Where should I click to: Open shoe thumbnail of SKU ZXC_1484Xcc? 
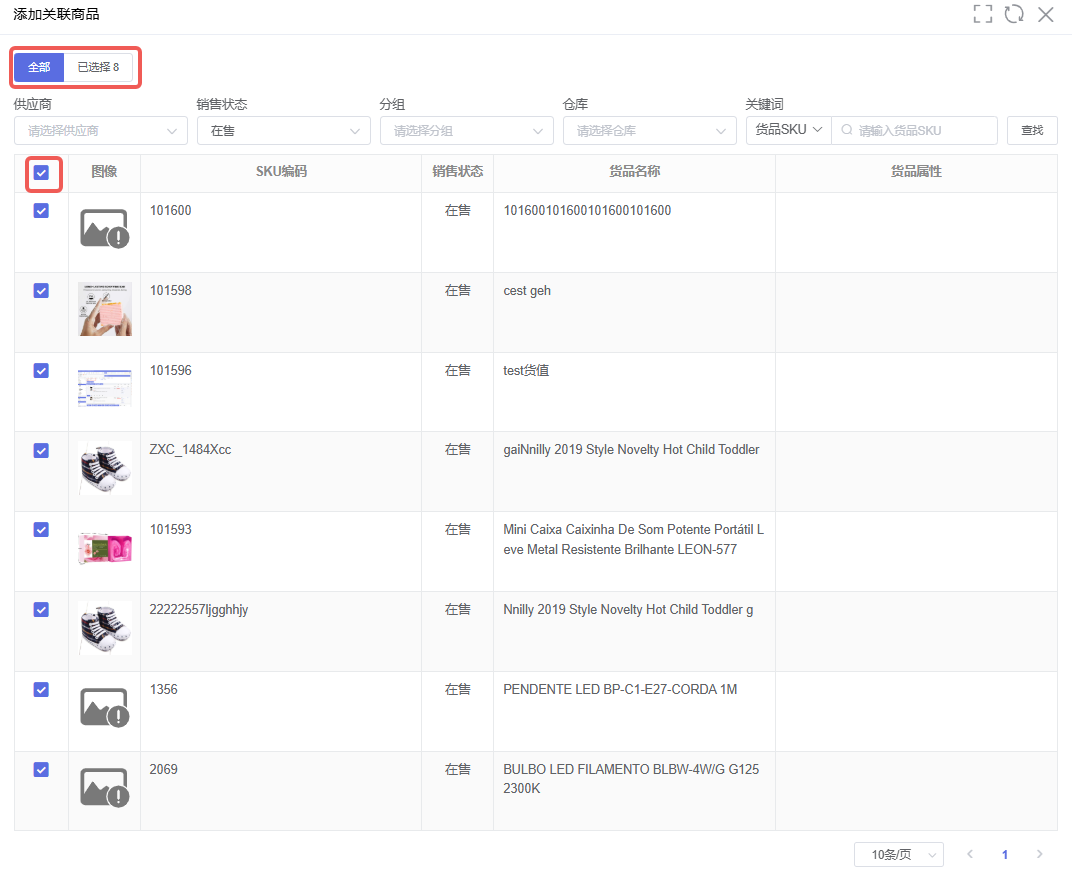pyautogui.click(x=105, y=468)
